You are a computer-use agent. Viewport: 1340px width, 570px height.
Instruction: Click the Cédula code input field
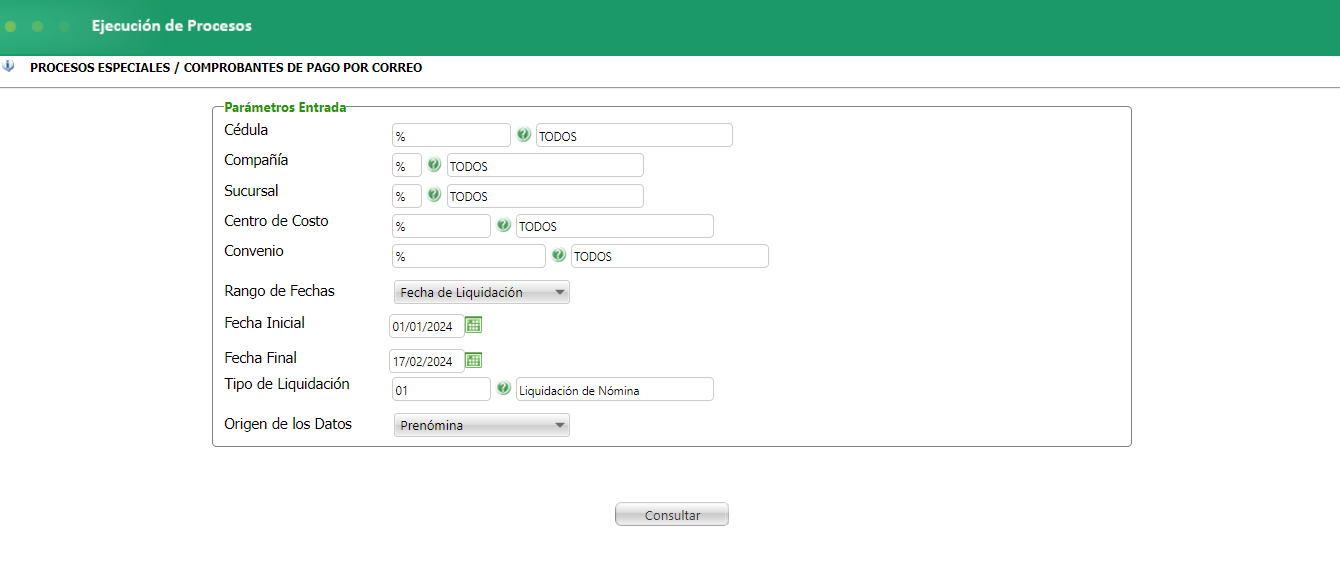451,136
